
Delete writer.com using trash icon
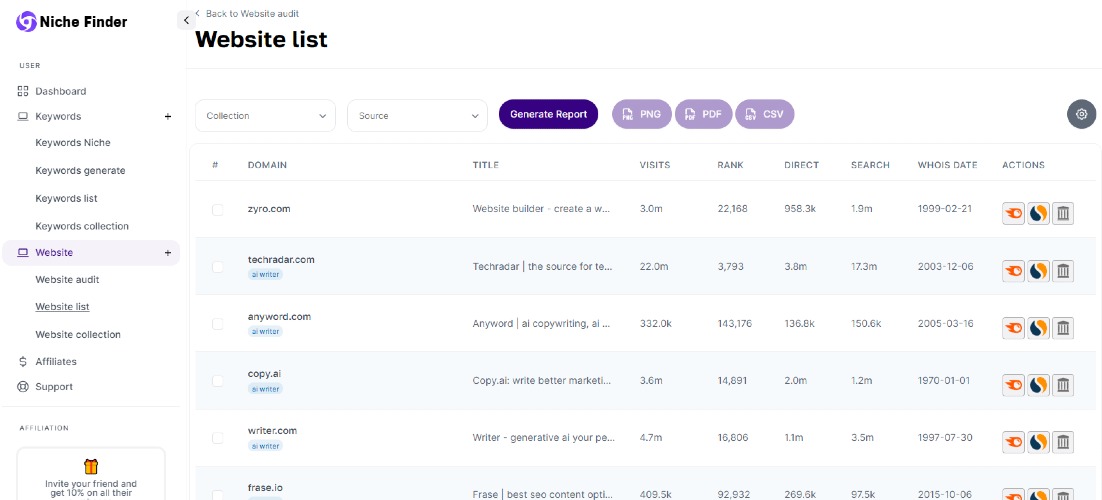pos(1063,442)
